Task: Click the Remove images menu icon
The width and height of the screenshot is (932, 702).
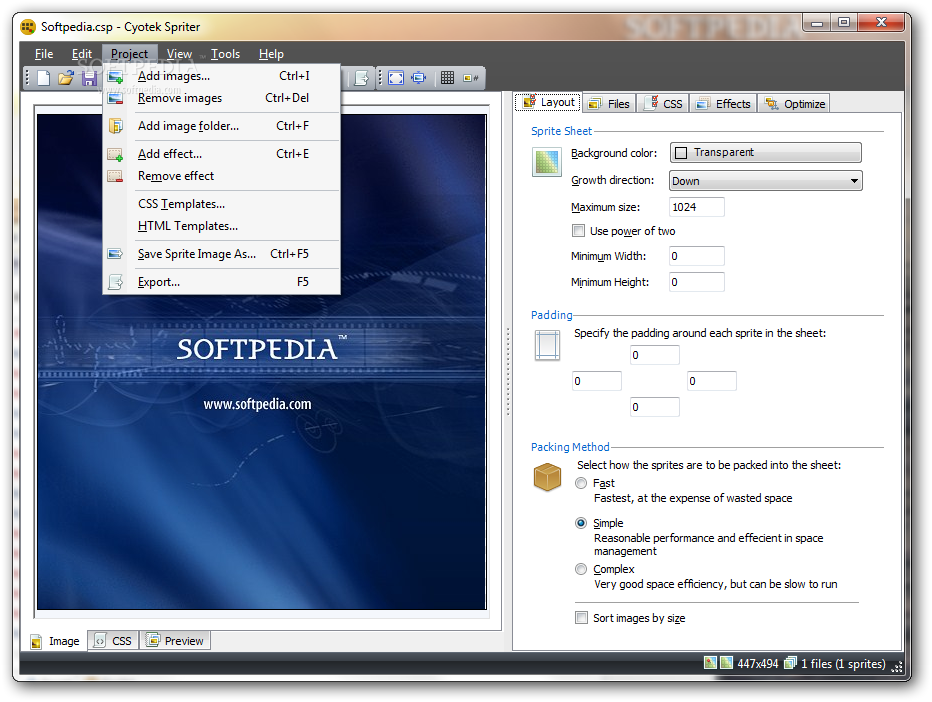Action: coord(115,98)
